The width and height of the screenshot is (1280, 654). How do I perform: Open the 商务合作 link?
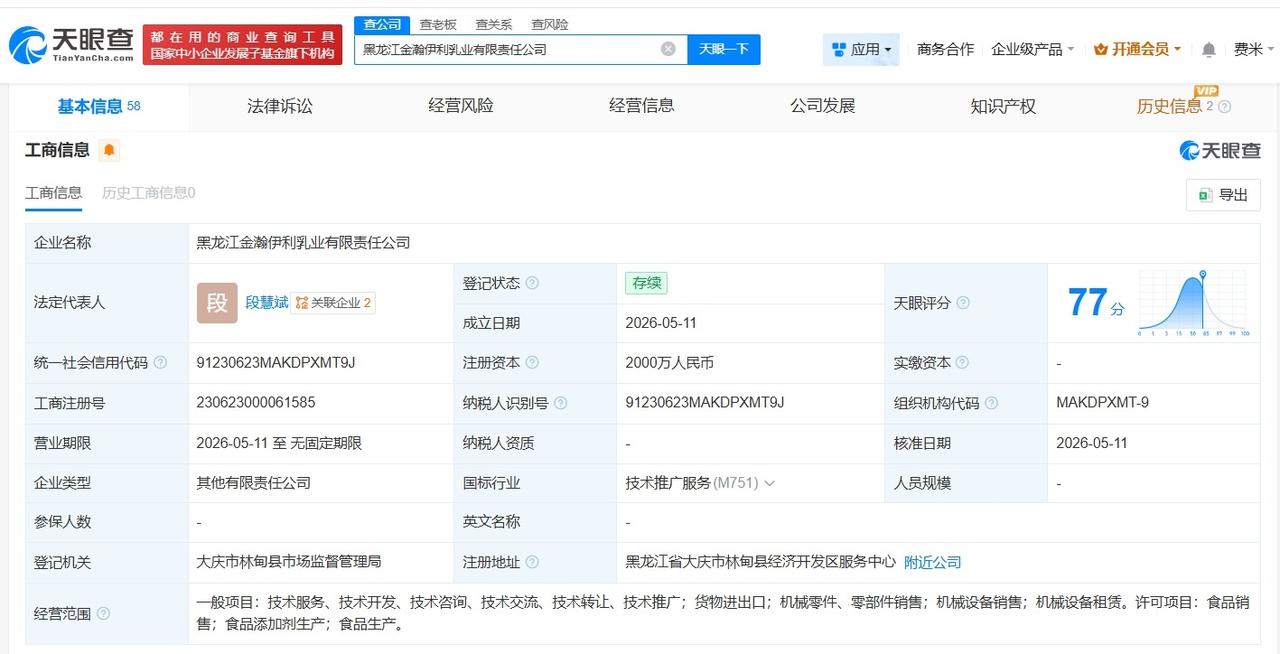(945, 49)
